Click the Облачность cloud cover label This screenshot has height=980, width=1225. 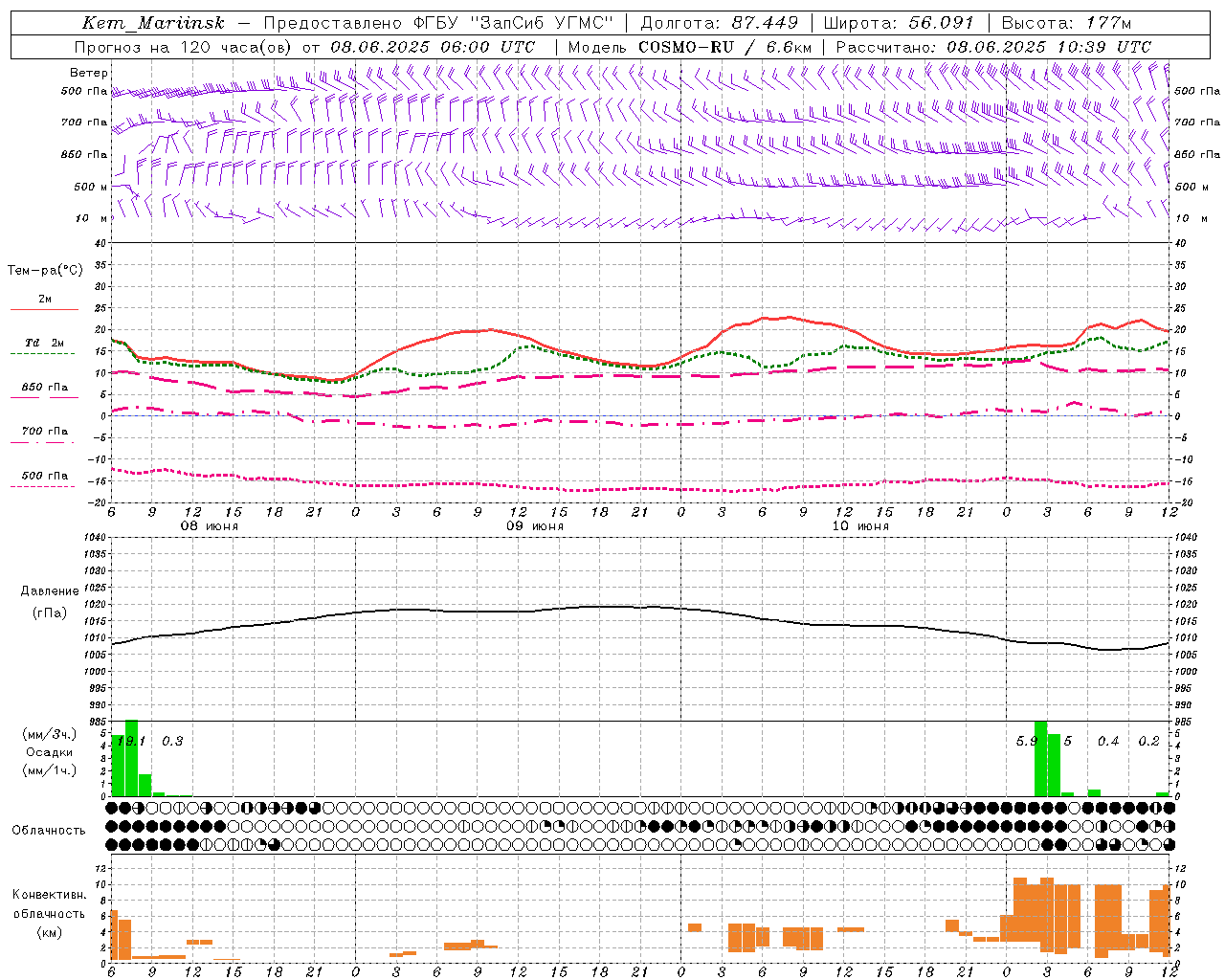tap(49, 831)
